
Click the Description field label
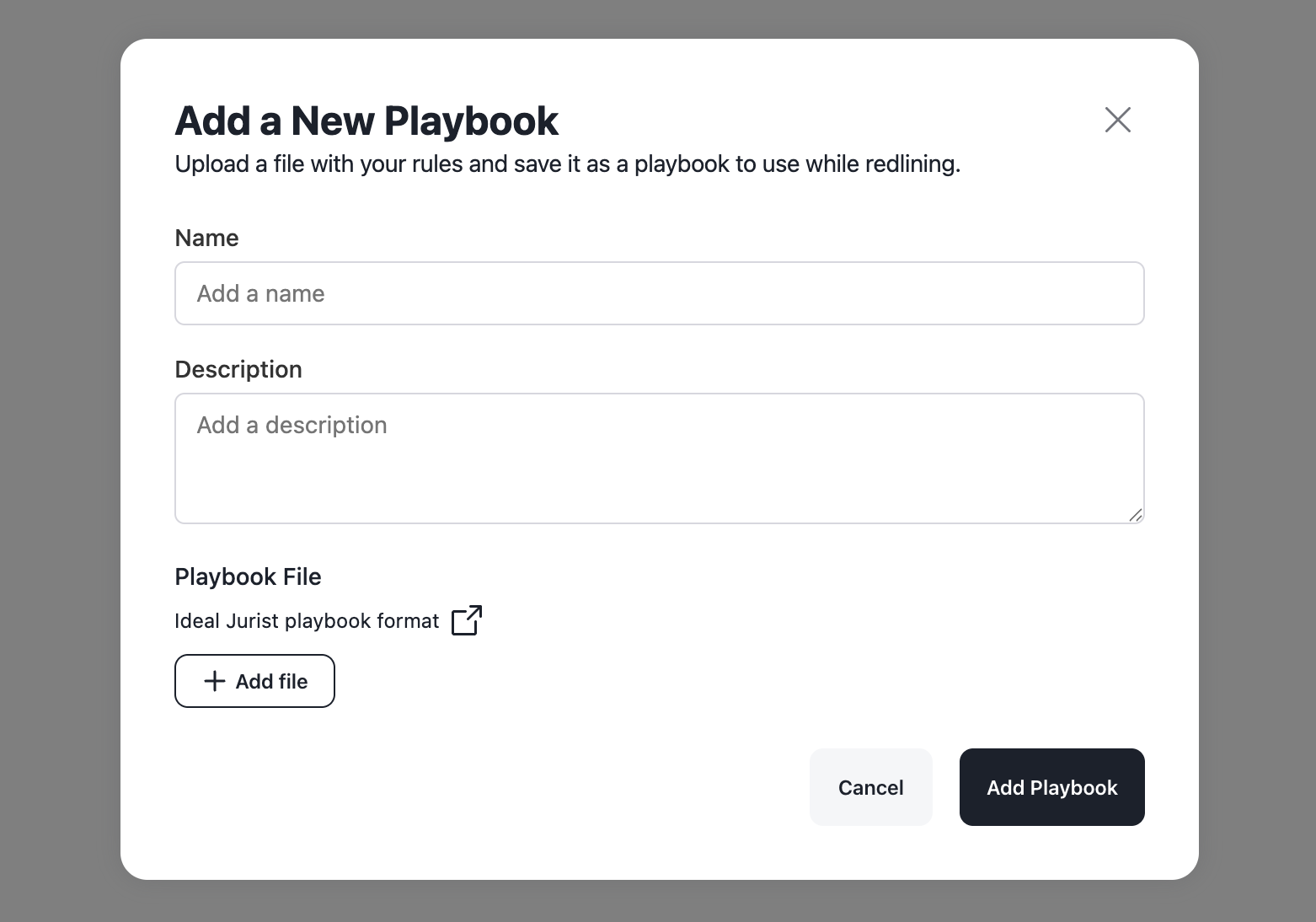(238, 369)
